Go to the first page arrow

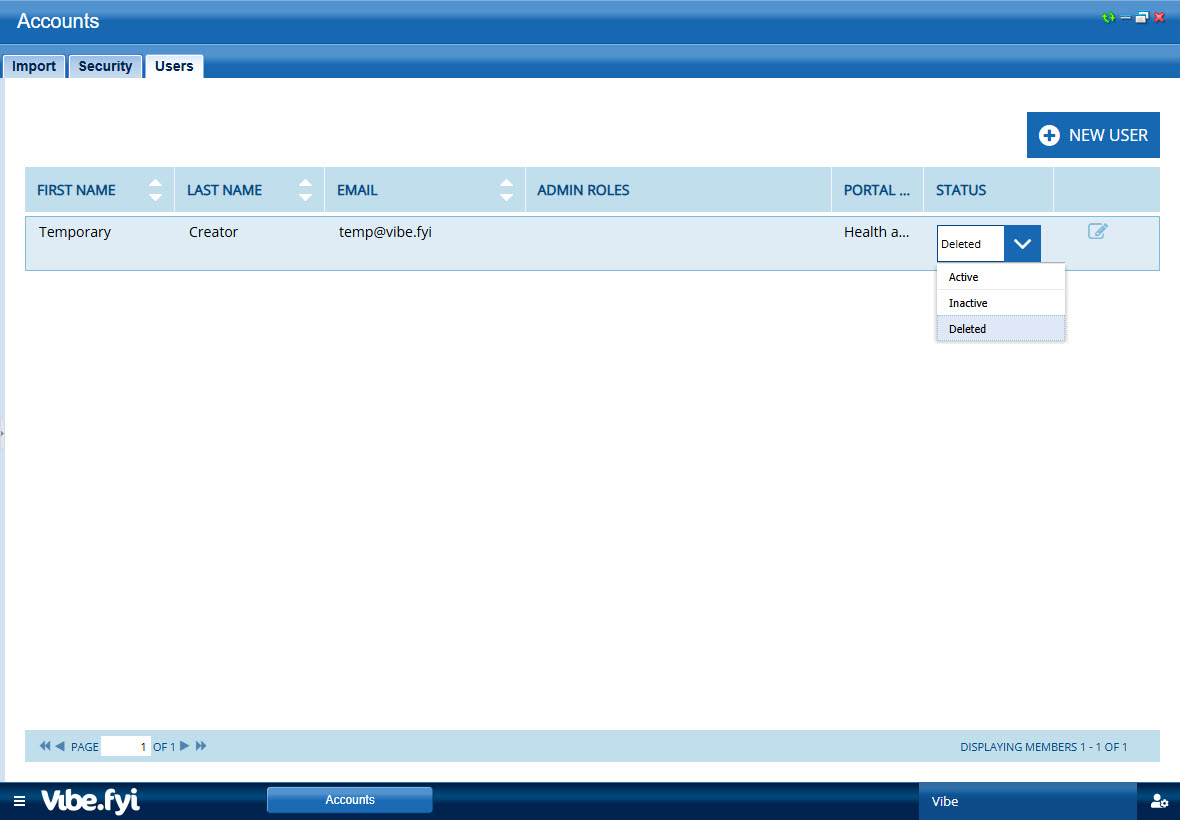tap(44, 746)
